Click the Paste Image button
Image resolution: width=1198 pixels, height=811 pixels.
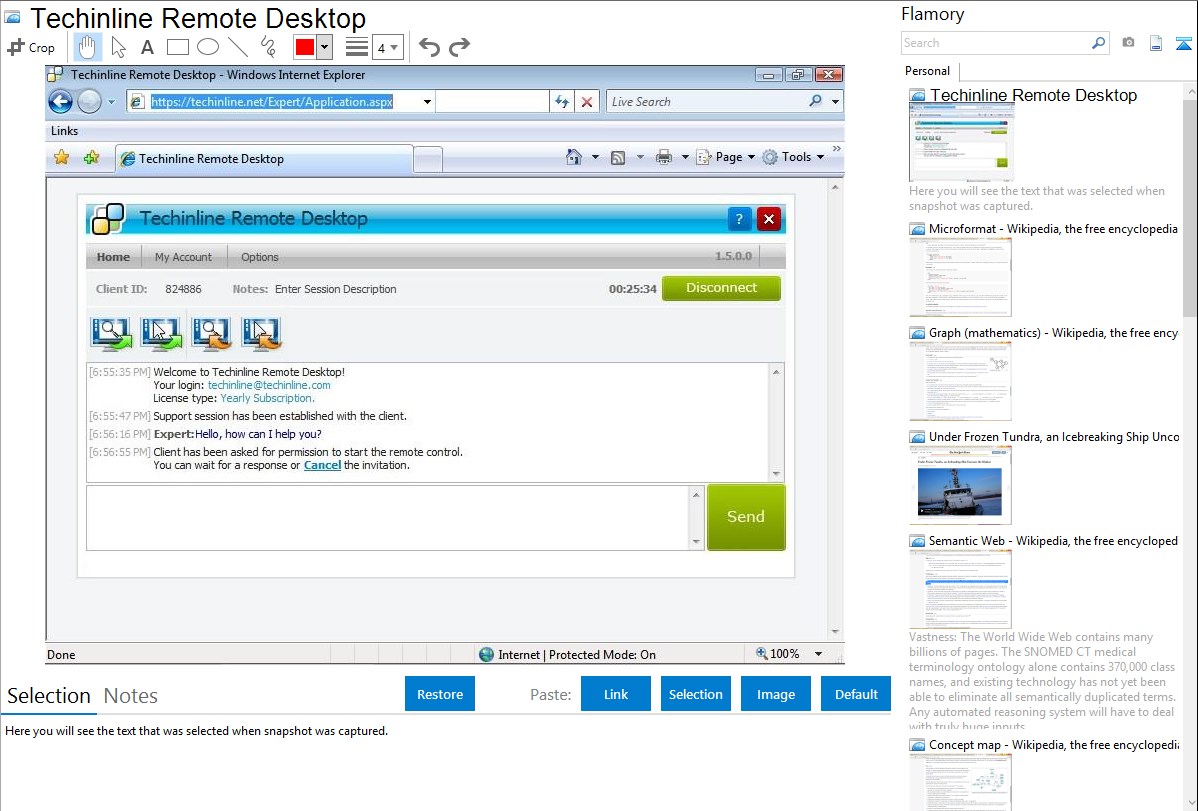tap(775, 694)
